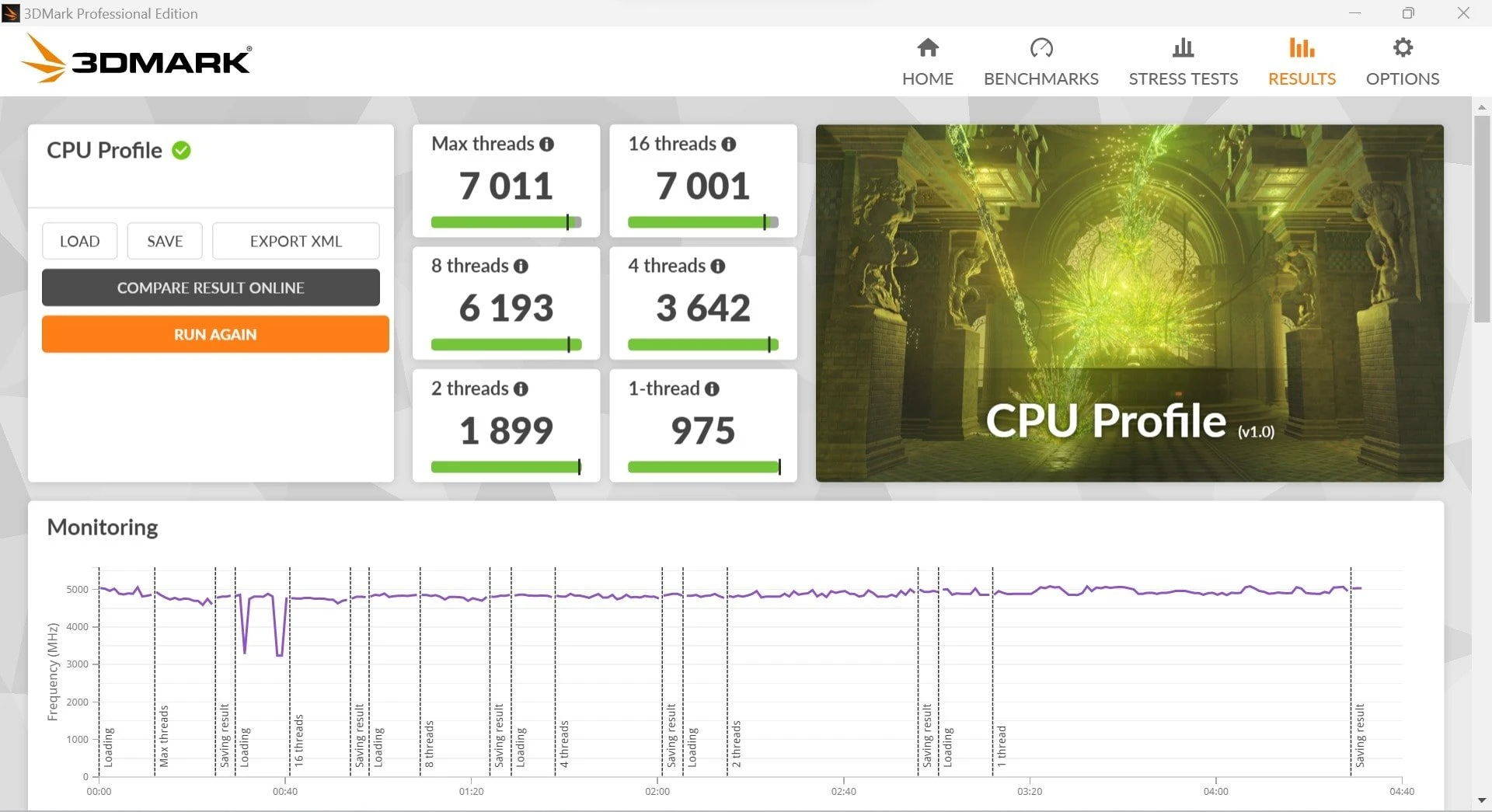Show info for 2 threads score
This screenshot has height=812, width=1492.
tap(521, 389)
